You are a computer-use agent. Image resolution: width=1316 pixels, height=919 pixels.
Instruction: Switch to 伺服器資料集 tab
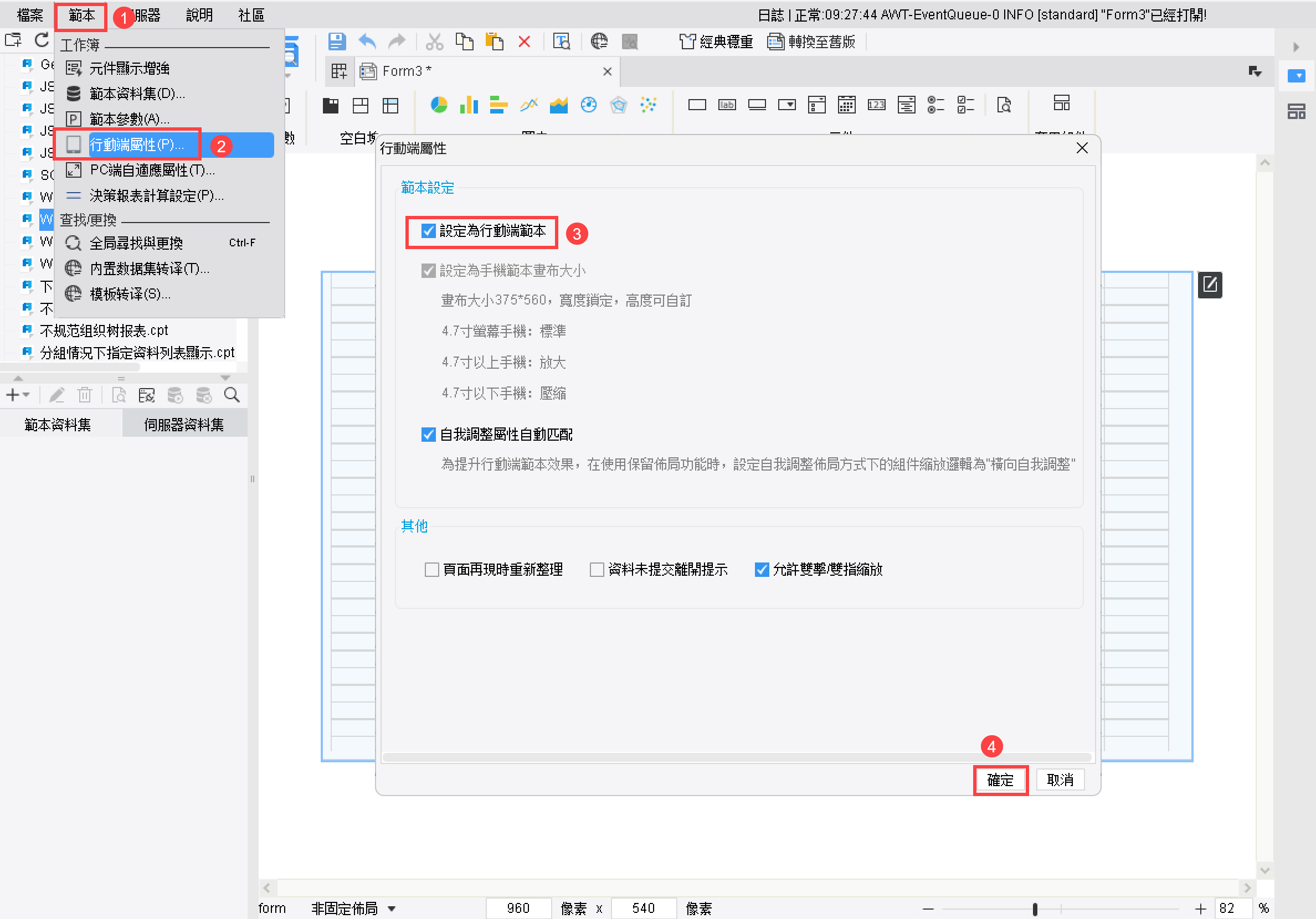(x=183, y=425)
